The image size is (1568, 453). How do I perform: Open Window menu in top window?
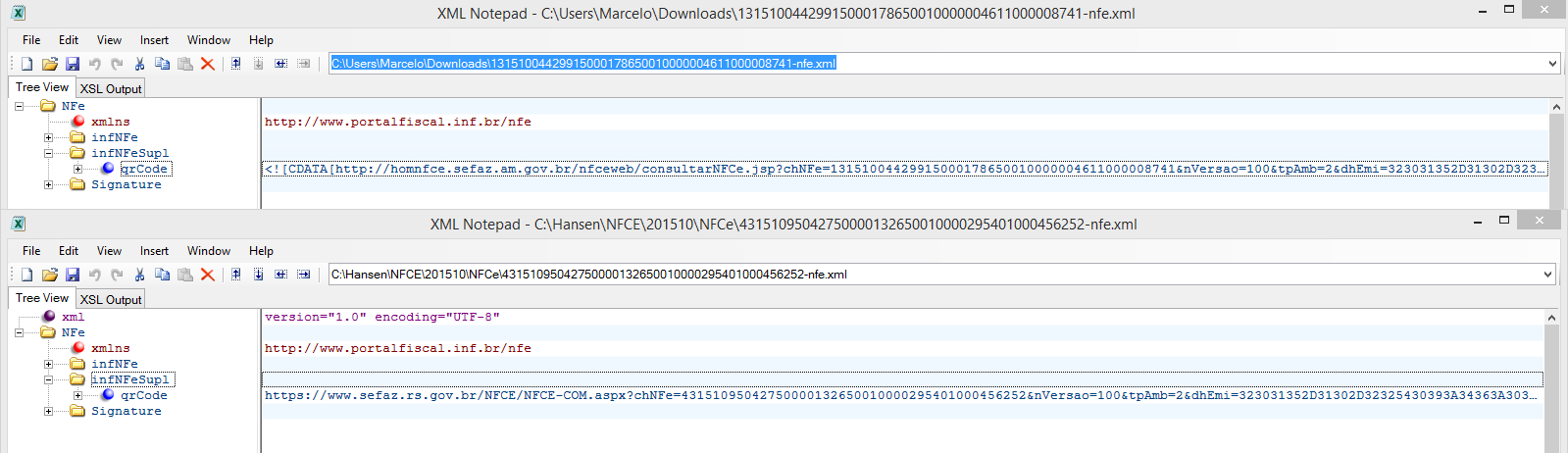pyautogui.click(x=209, y=40)
